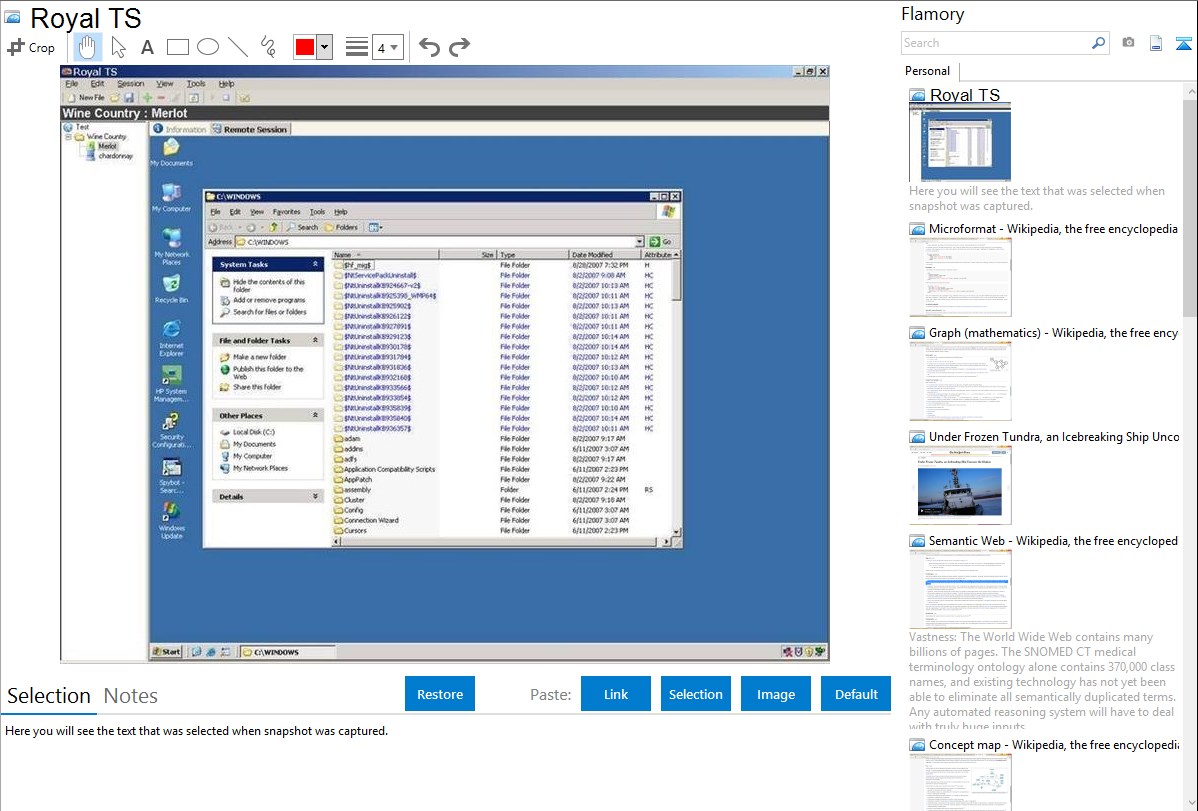
Task: Click the C:\WINDOWS taskbar button
Action: [287, 652]
